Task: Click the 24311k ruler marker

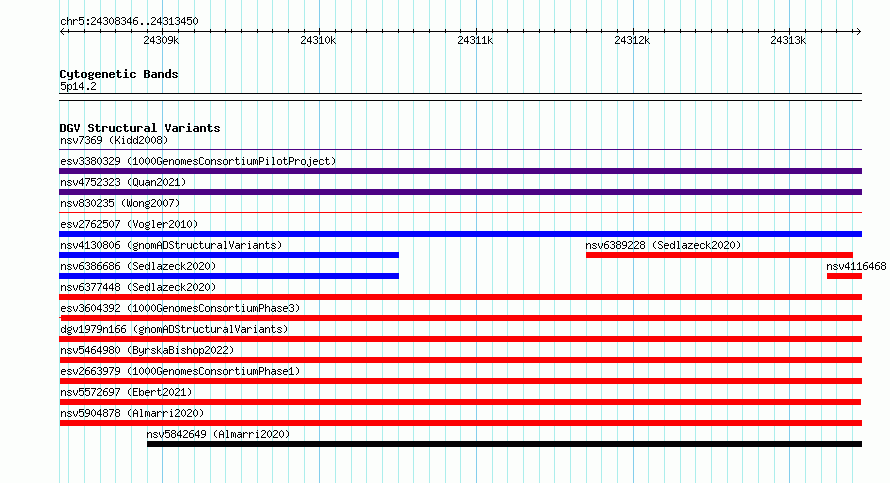Action: point(475,40)
